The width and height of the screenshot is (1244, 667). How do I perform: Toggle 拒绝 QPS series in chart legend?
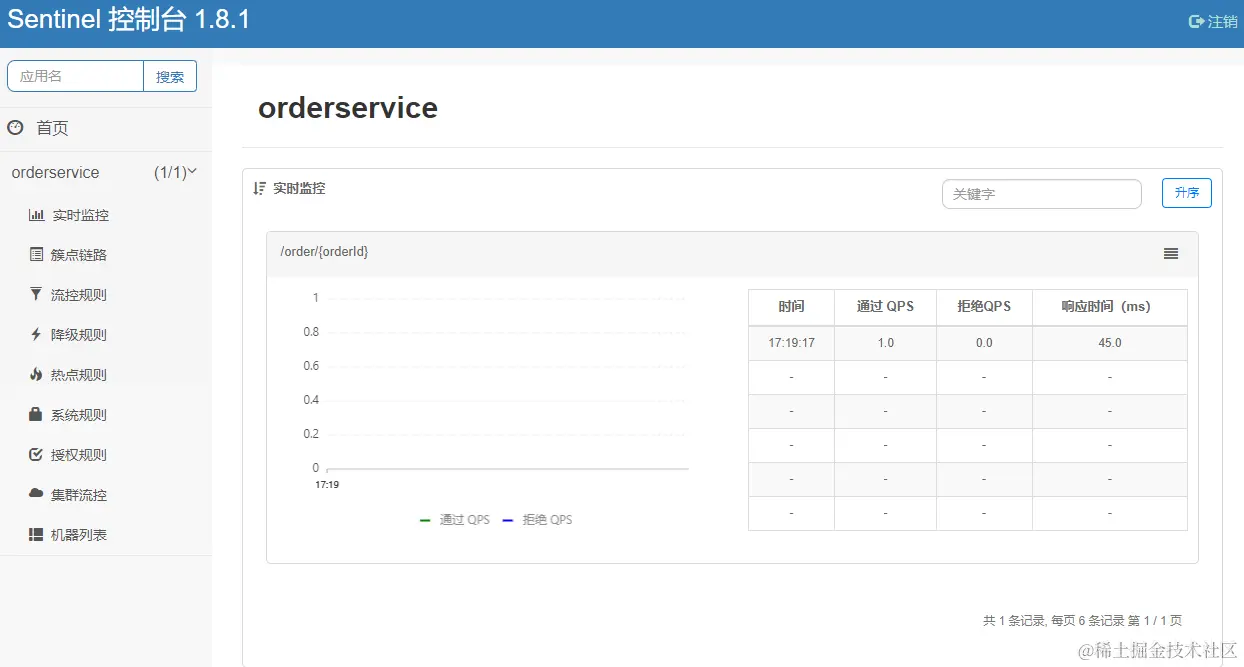pos(537,520)
